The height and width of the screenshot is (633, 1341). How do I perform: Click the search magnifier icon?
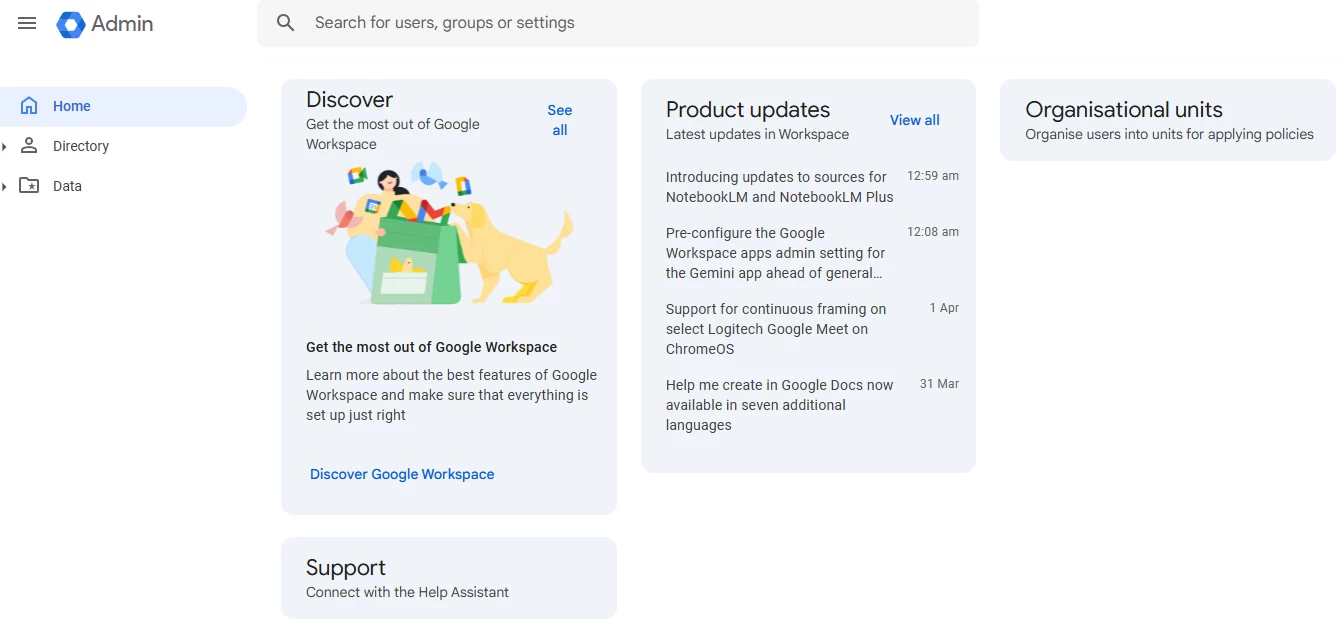[286, 23]
